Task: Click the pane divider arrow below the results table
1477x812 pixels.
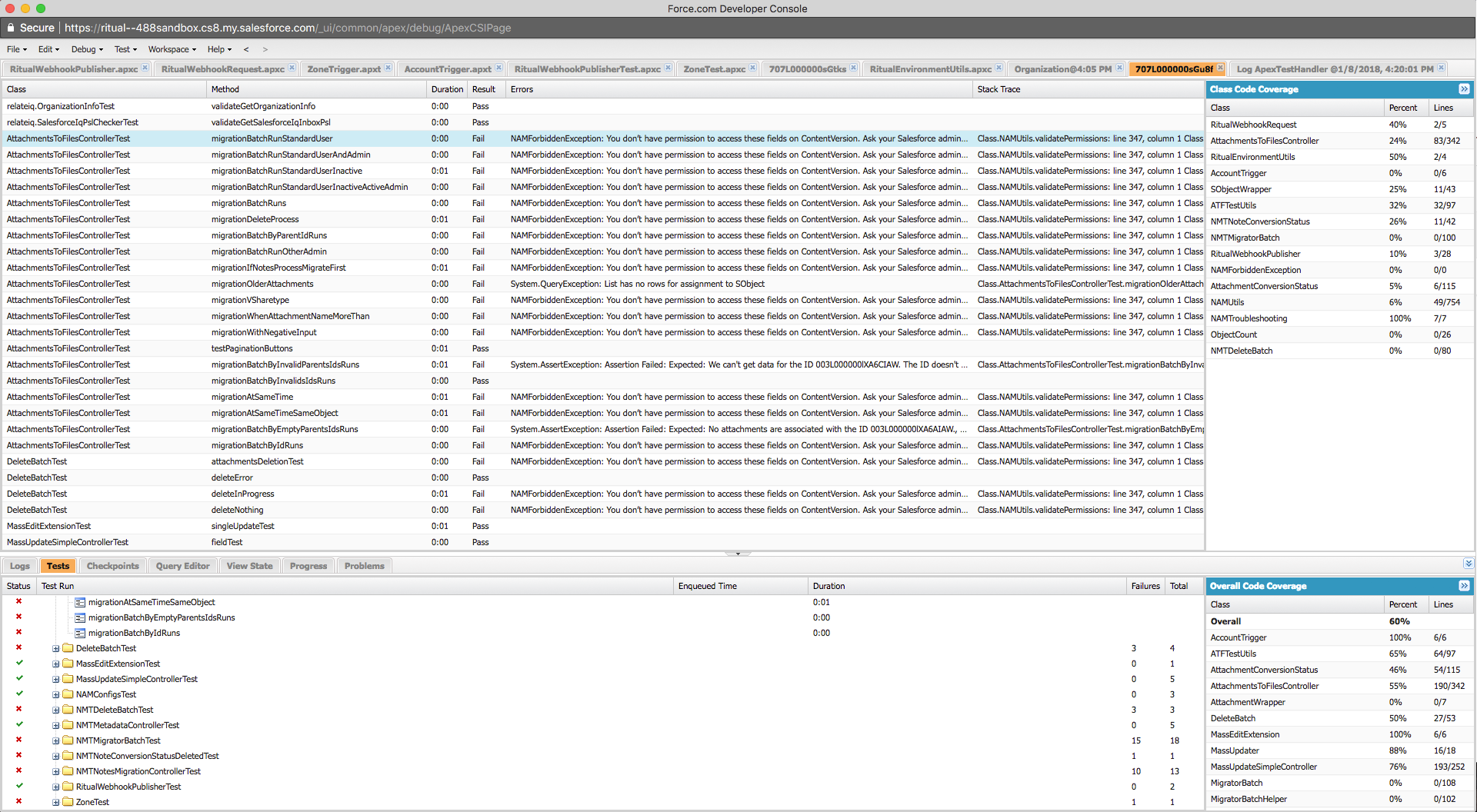Action: [x=738, y=554]
